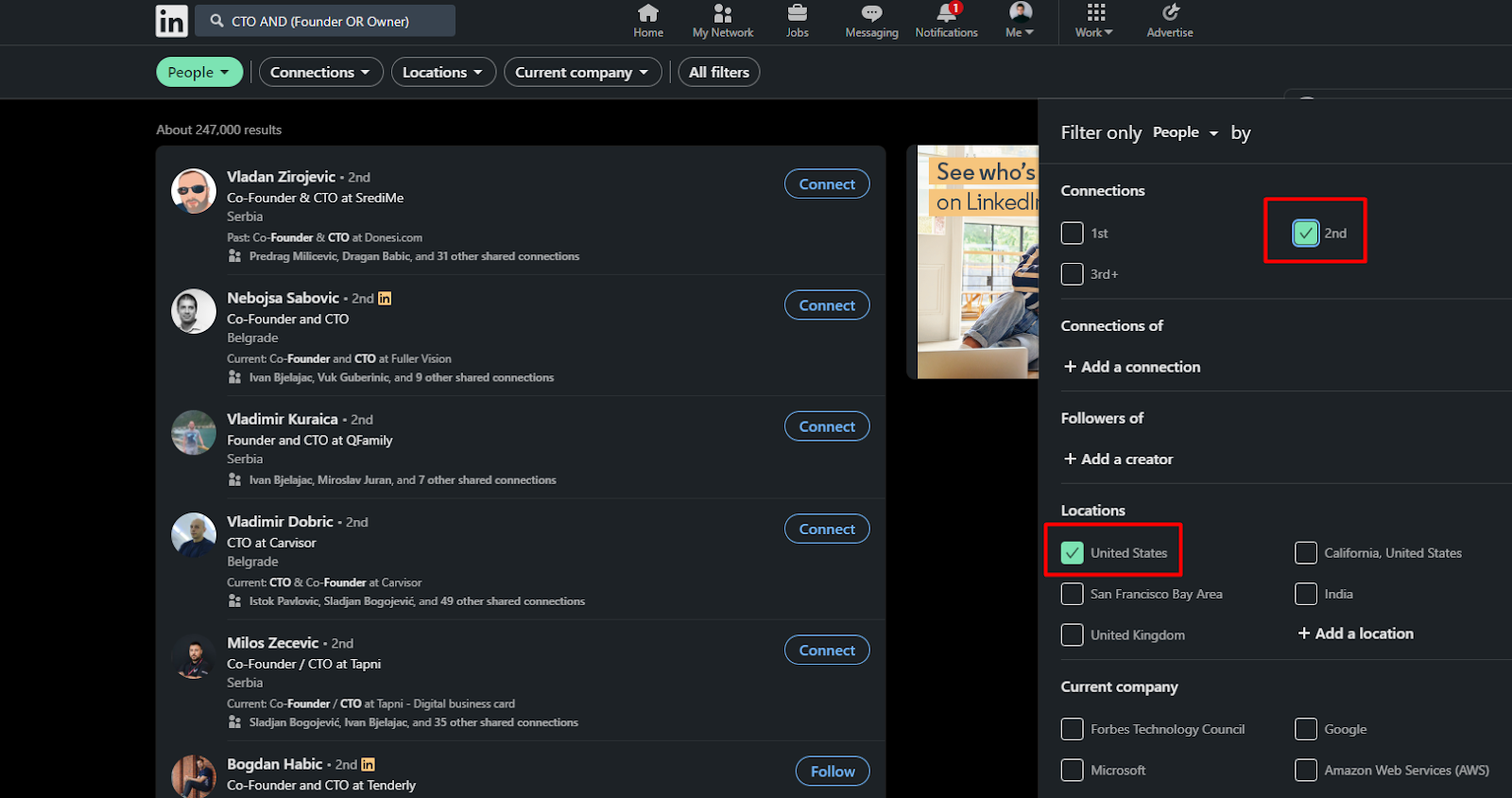This screenshot has width=1512, height=798.
Task: Open the Me profile dropdown
Action: click(1020, 20)
